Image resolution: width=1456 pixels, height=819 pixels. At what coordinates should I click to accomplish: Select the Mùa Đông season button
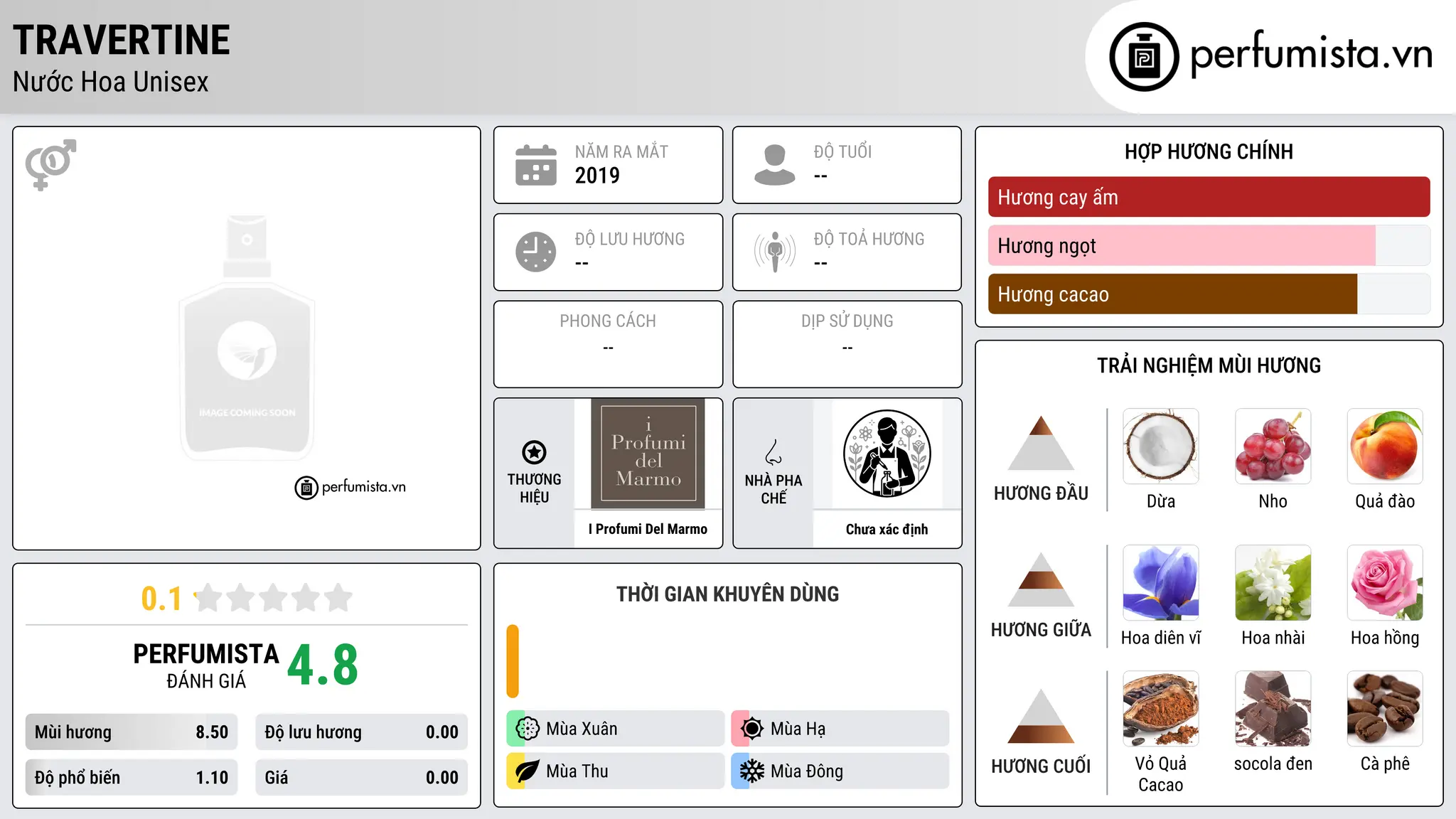coord(840,771)
